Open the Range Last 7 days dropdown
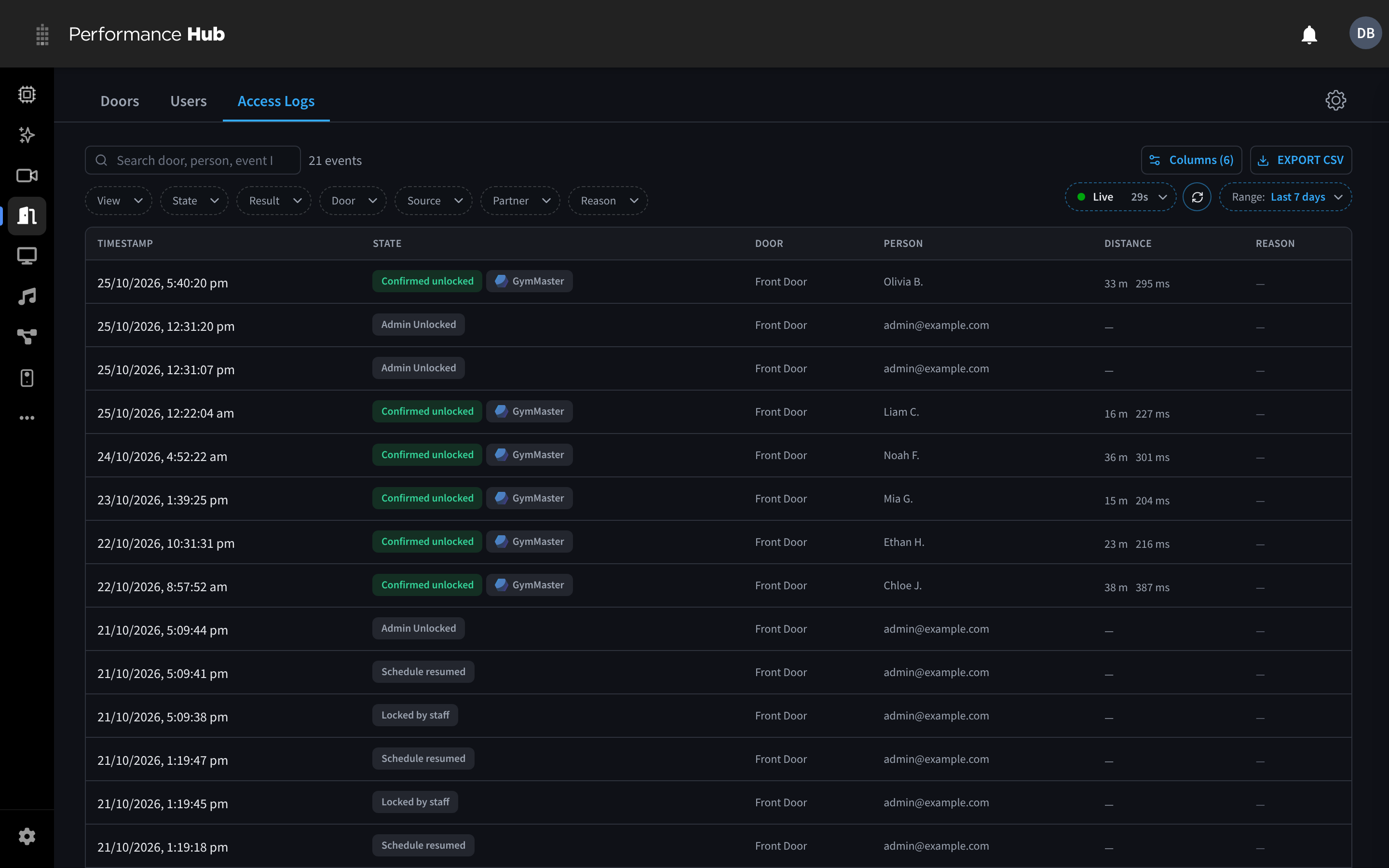Image resolution: width=1389 pixels, height=868 pixels. point(1286,197)
